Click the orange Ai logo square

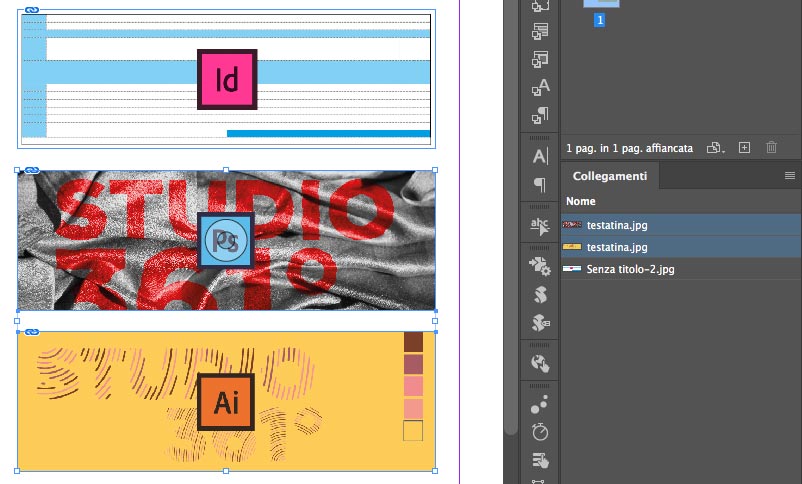click(226, 402)
